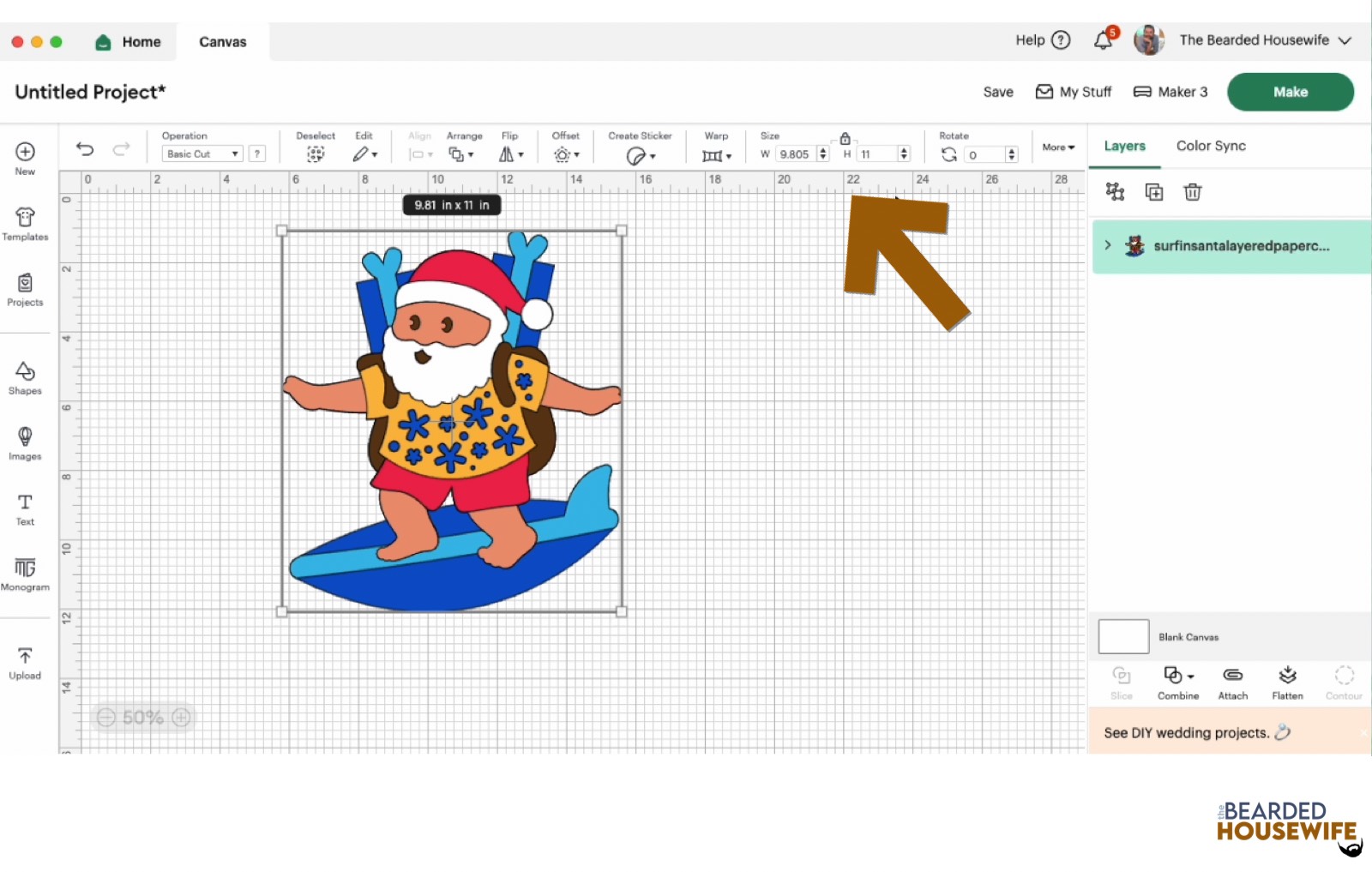Screen dimensions: 1372x872
Task: Open the Help menu
Action: pos(1043,40)
